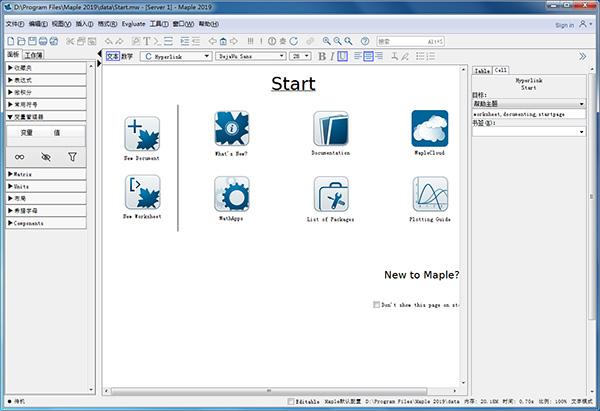Image resolution: width=600 pixels, height=411 pixels.
Task: Toggle the Editable checkbox in status bar
Action: point(291,401)
